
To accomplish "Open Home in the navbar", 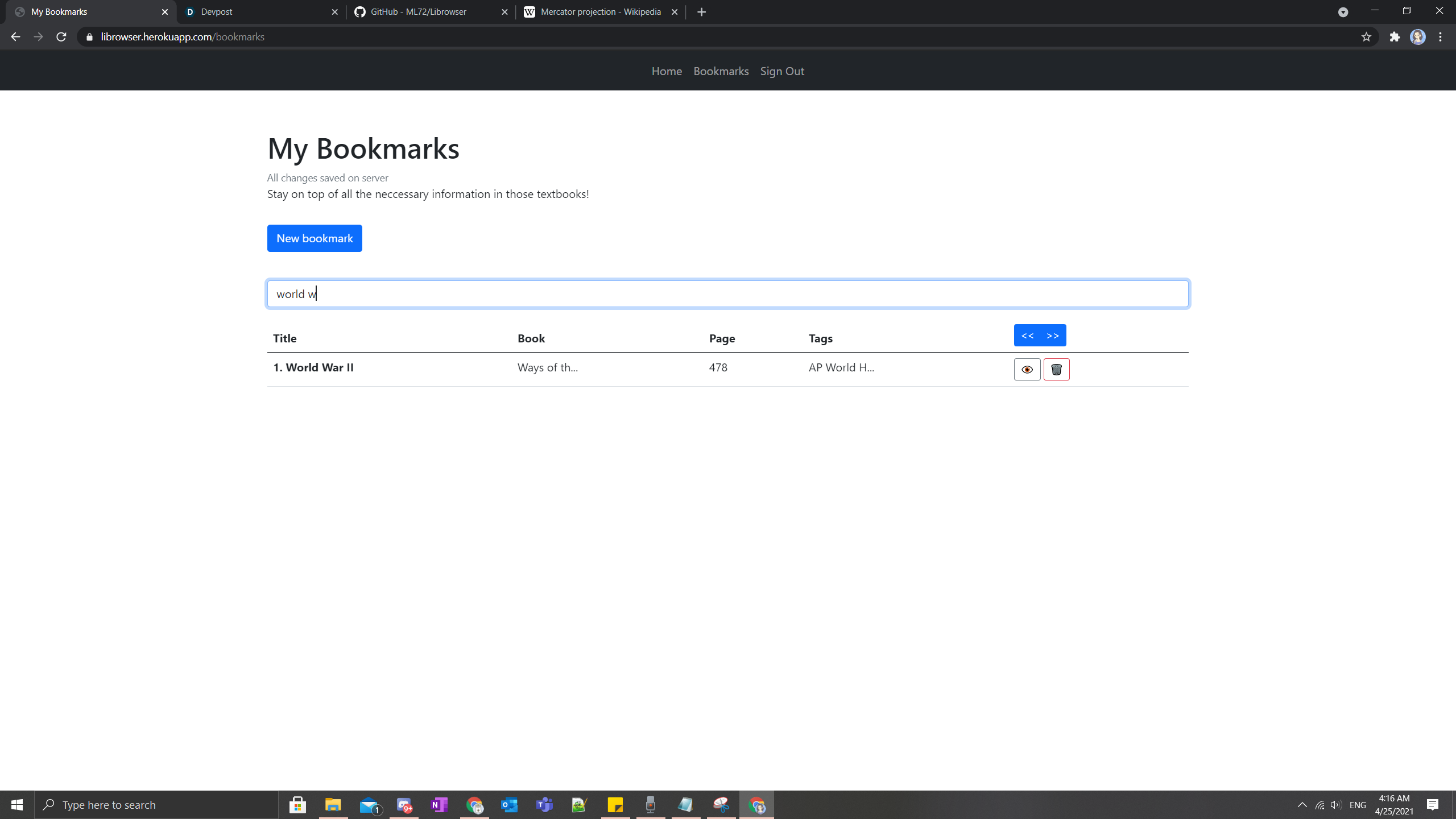I will point(667,71).
